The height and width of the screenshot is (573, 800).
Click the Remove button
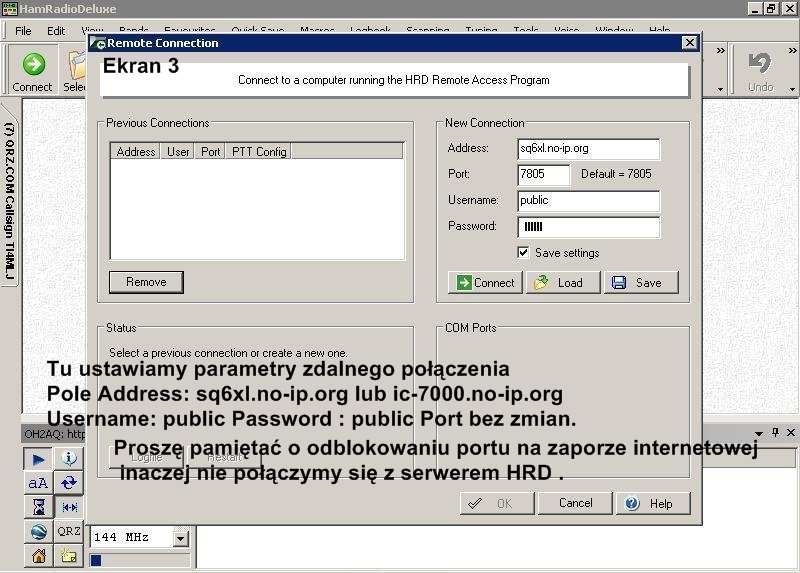146,282
